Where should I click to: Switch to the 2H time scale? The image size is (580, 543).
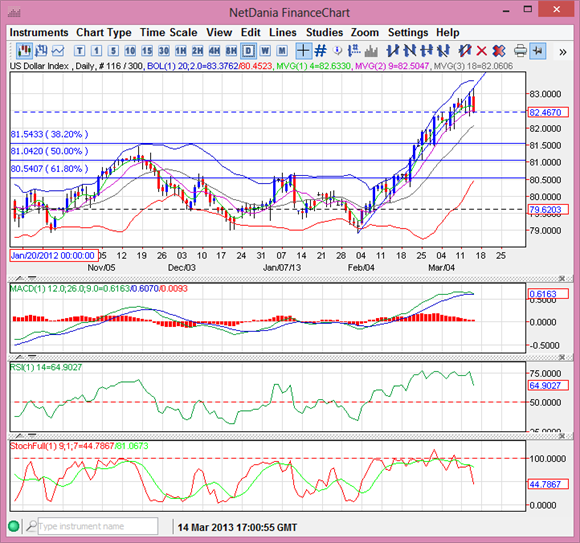198,51
